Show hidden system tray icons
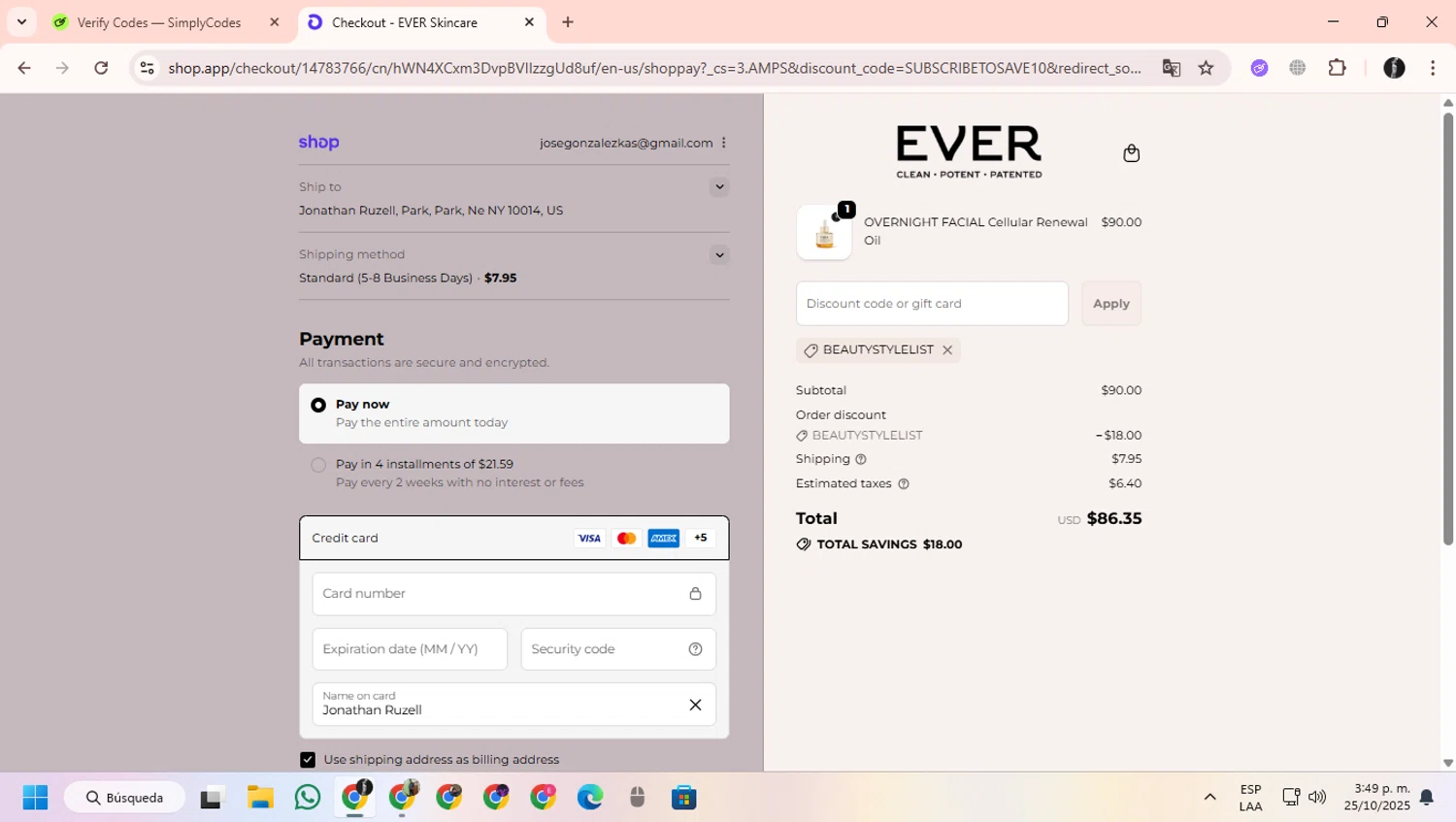Viewport: 1456px width, 822px height. (x=1209, y=797)
